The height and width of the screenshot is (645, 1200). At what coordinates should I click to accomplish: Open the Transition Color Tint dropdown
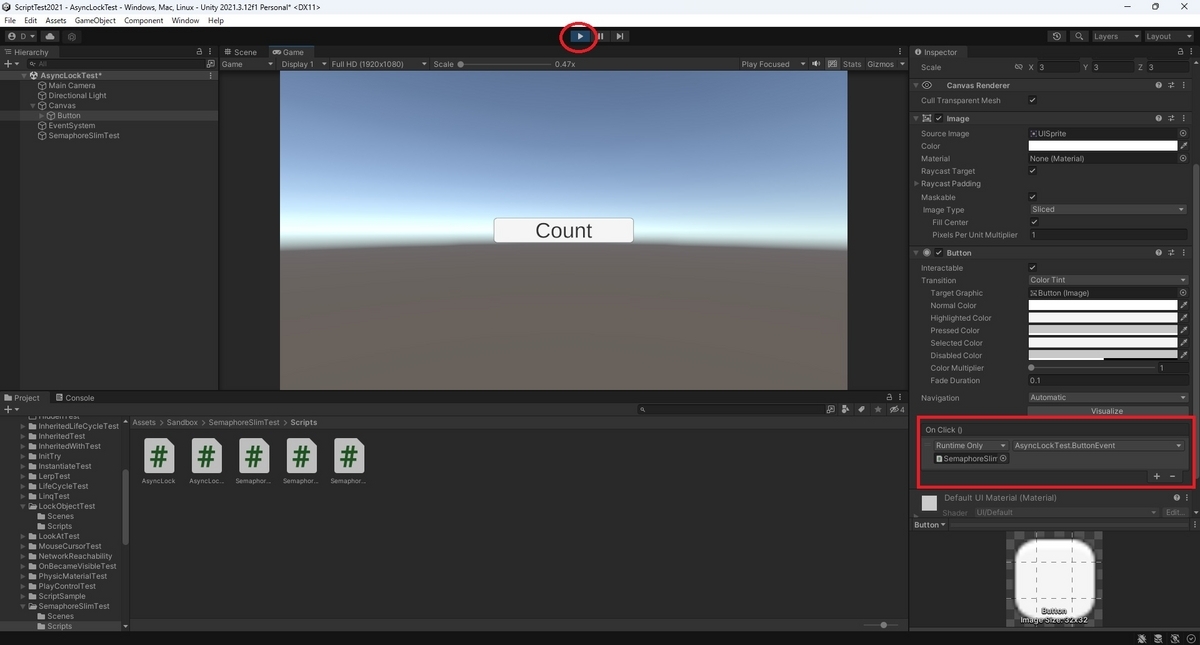pos(1107,280)
